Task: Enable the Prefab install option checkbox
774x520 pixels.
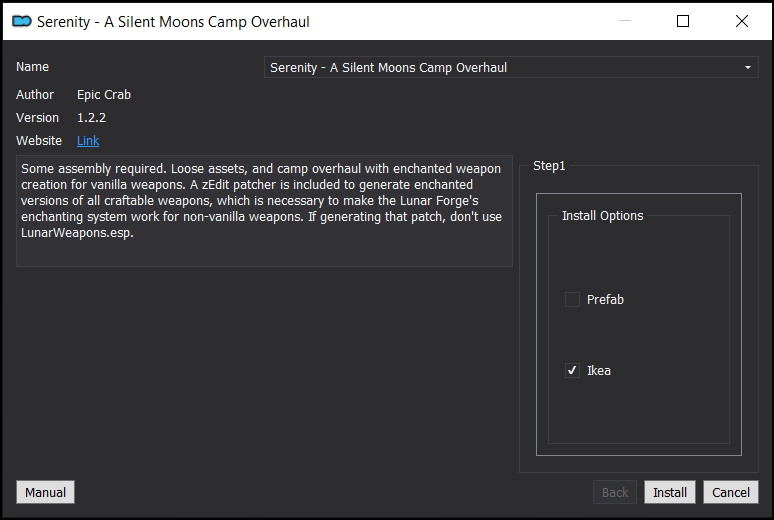Action: pos(572,299)
